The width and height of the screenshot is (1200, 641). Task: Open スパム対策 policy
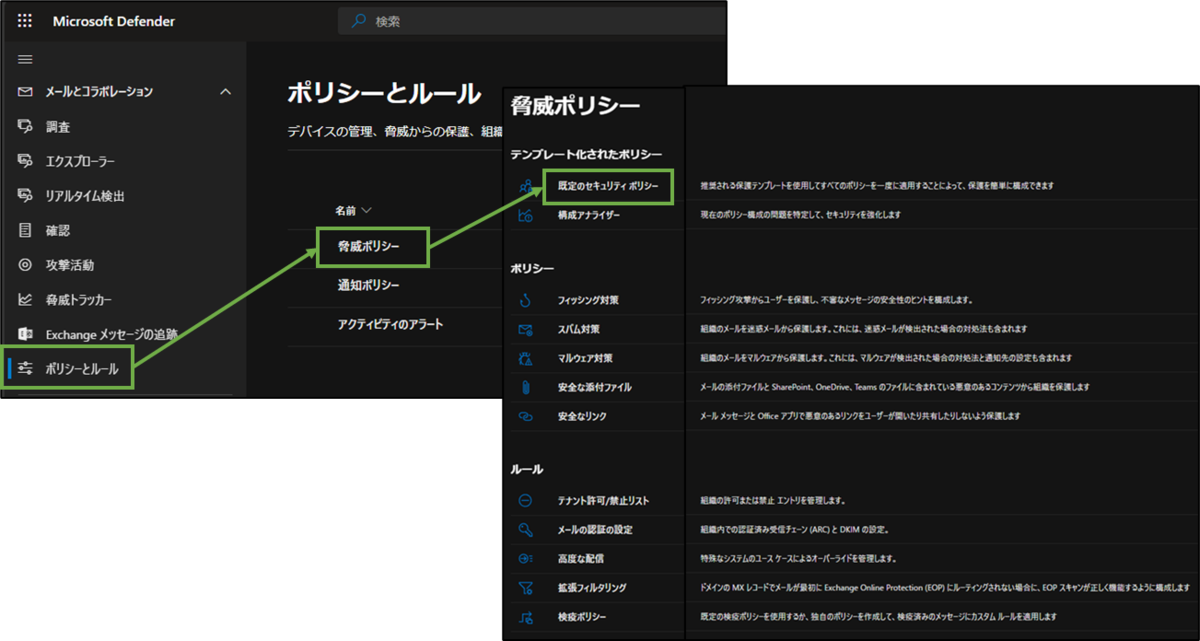(x=579, y=329)
